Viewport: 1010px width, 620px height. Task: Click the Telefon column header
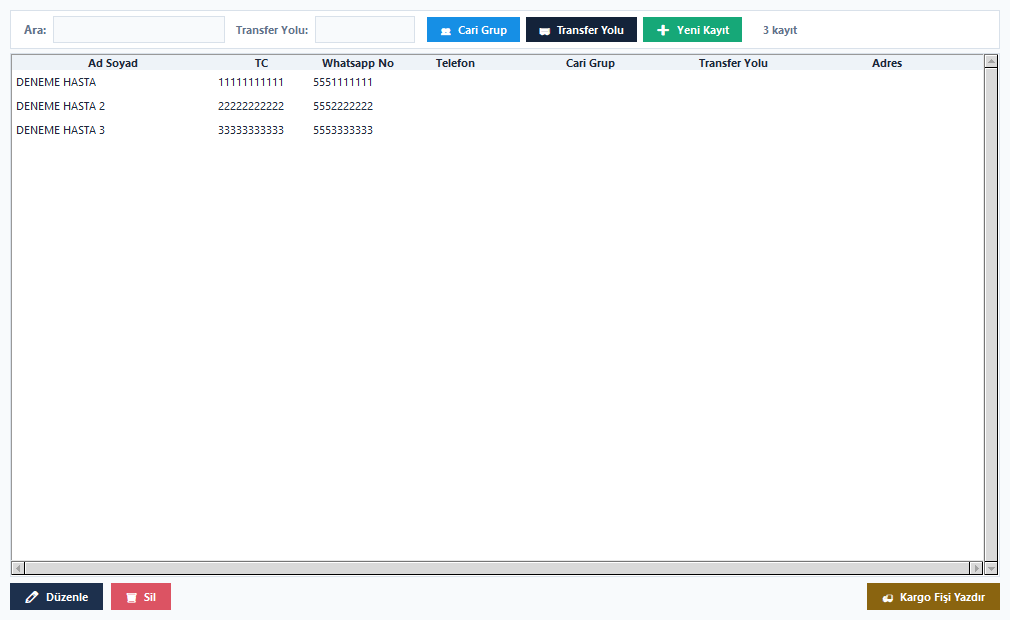pyautogui.click(x=455, y=63)
